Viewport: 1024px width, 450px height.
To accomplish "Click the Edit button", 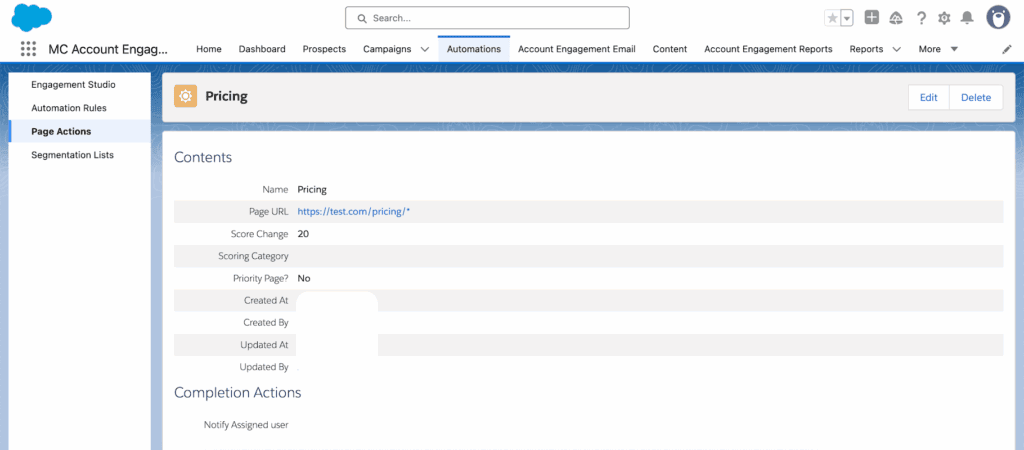I will [929, 97].
